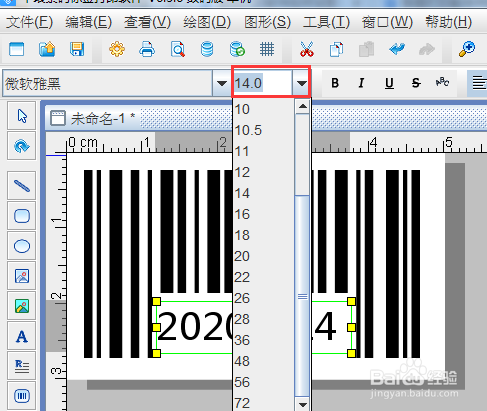487x411 pixels.
Task: Collapse the font size dropdown arrow
Action: click(301, 83)
